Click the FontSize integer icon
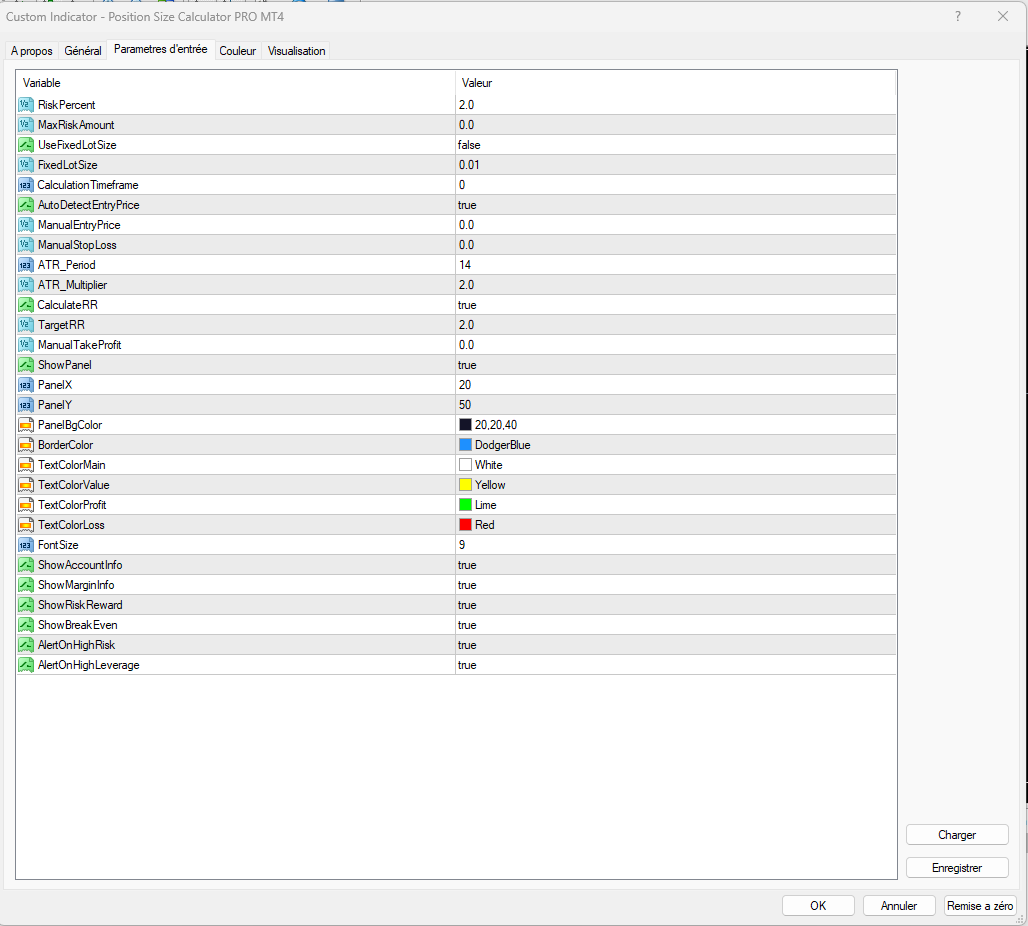The width and height of the screenshot is (1028, 926). click(x=26, y=545)
